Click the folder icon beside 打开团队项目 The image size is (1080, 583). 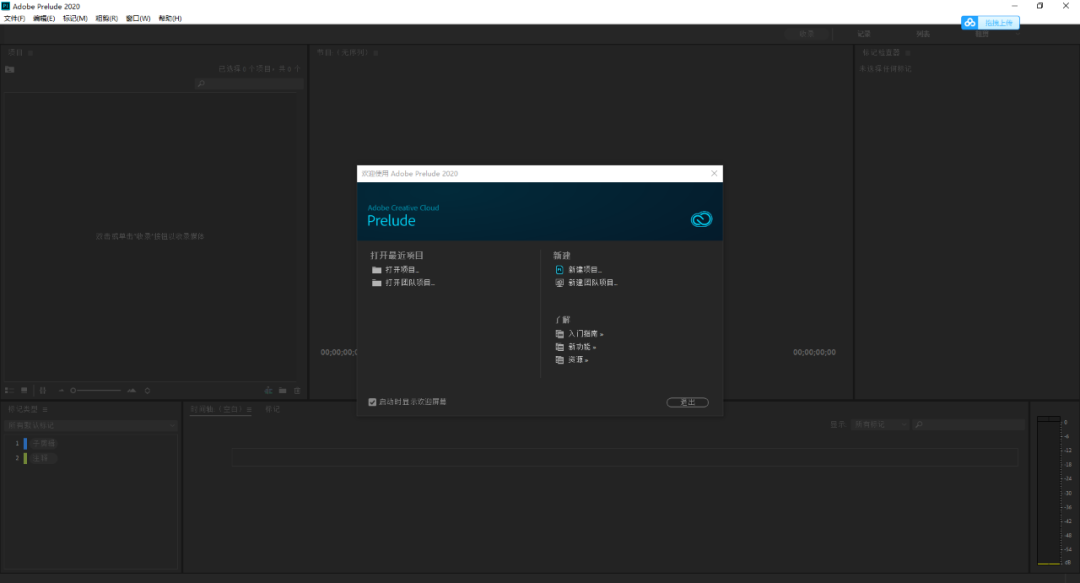[377, 283]
